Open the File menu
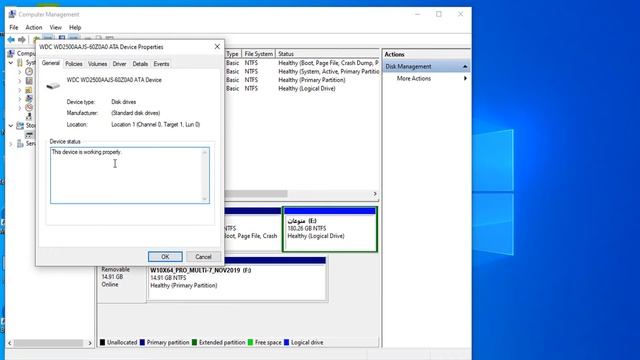Screen dimensions: 640x360 click(x=14, y=27)
